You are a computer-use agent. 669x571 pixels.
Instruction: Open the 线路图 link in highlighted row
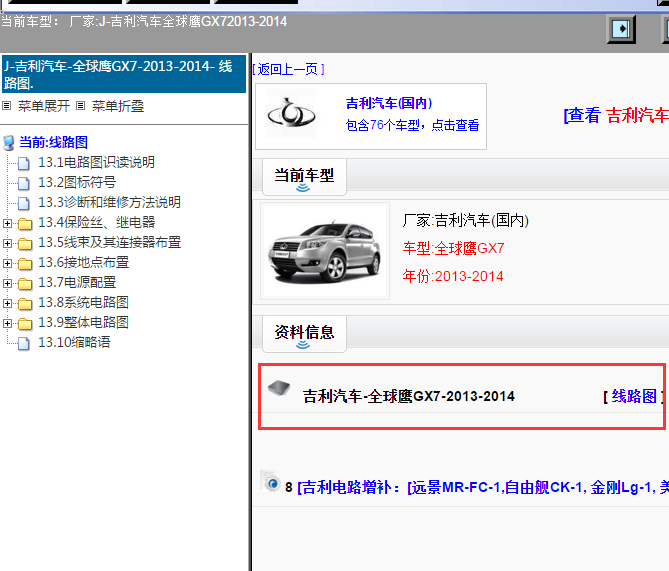coord(634,396)
